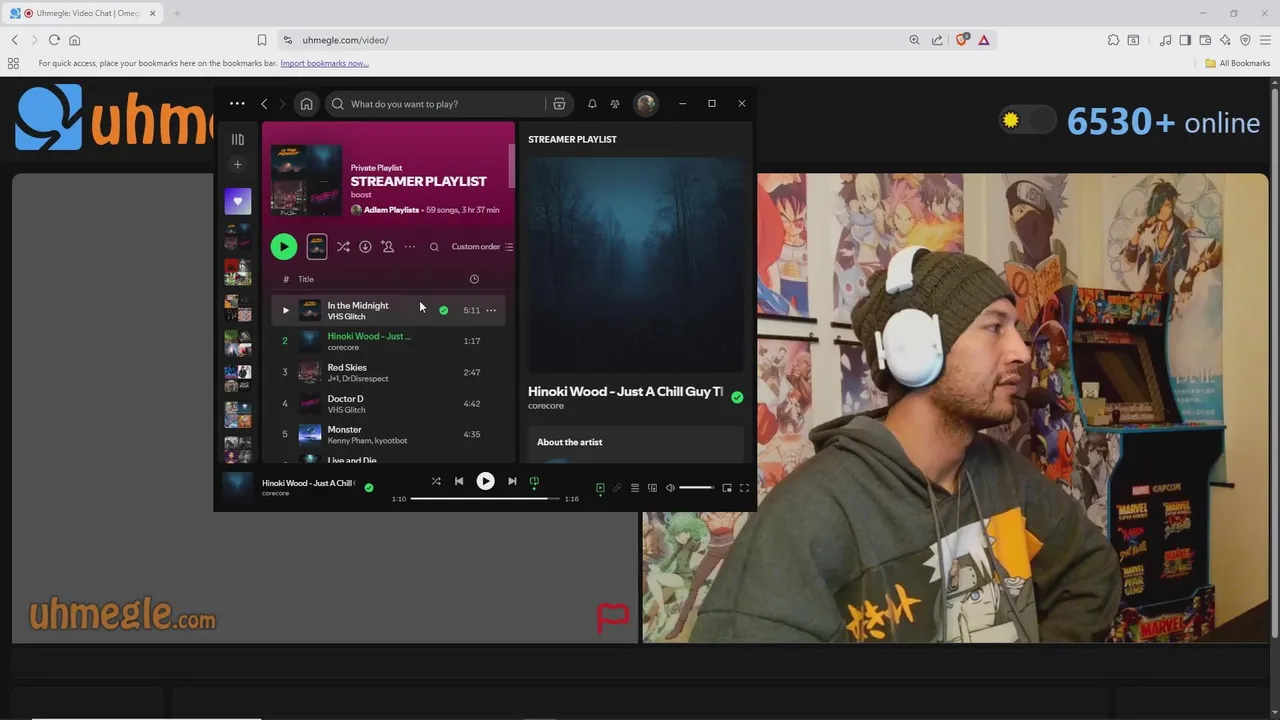The image size is (1280, 720).
Task: Open more options for In the Midnight
Action: point(491,310)
